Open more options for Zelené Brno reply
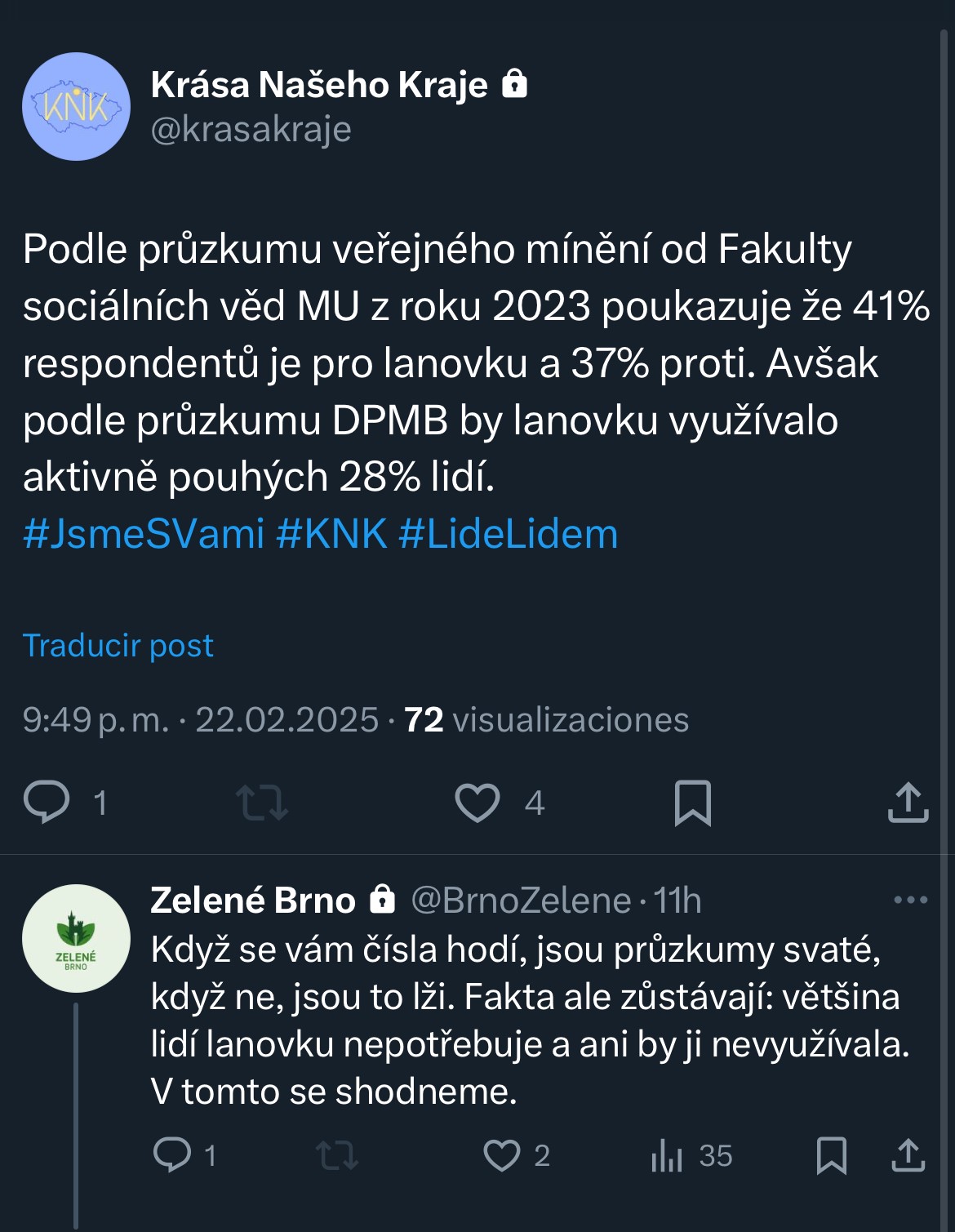 [x=910, y=901]
